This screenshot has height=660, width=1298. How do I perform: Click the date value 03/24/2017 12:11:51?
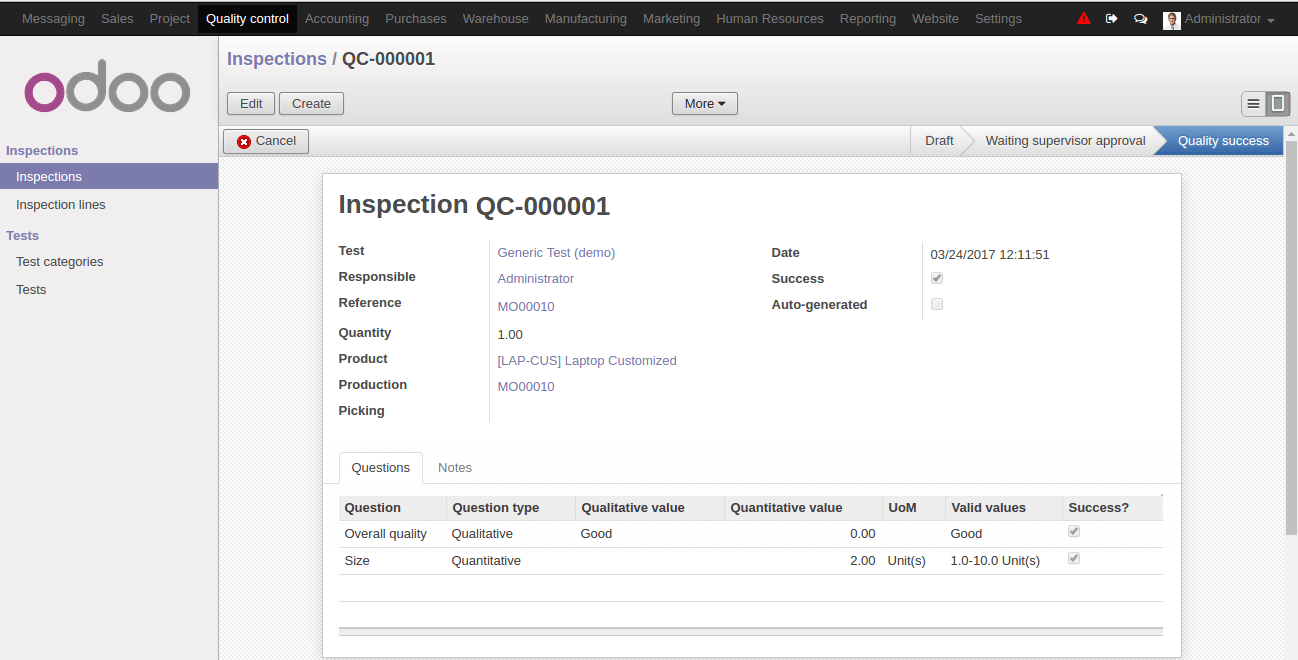pos(990,255)
